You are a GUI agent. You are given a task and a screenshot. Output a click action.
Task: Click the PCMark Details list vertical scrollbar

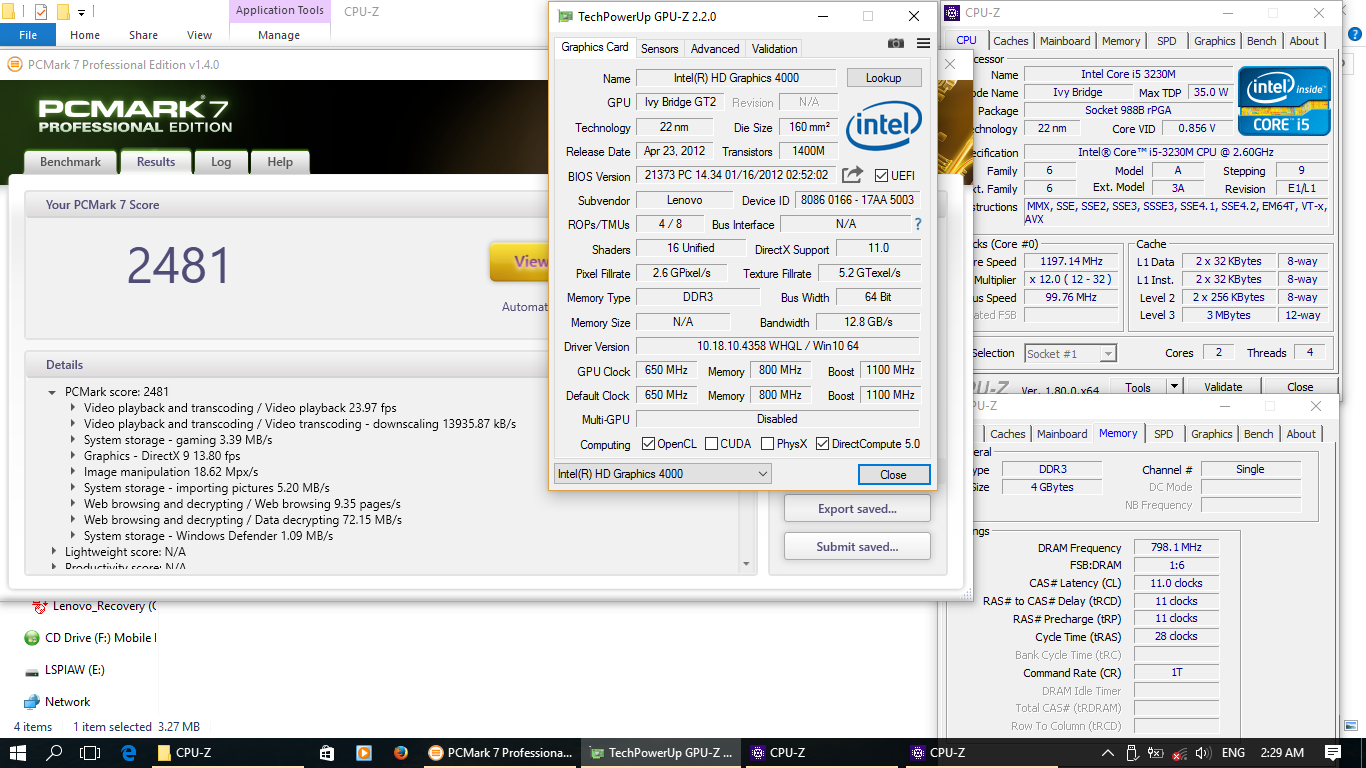point(746,474)
